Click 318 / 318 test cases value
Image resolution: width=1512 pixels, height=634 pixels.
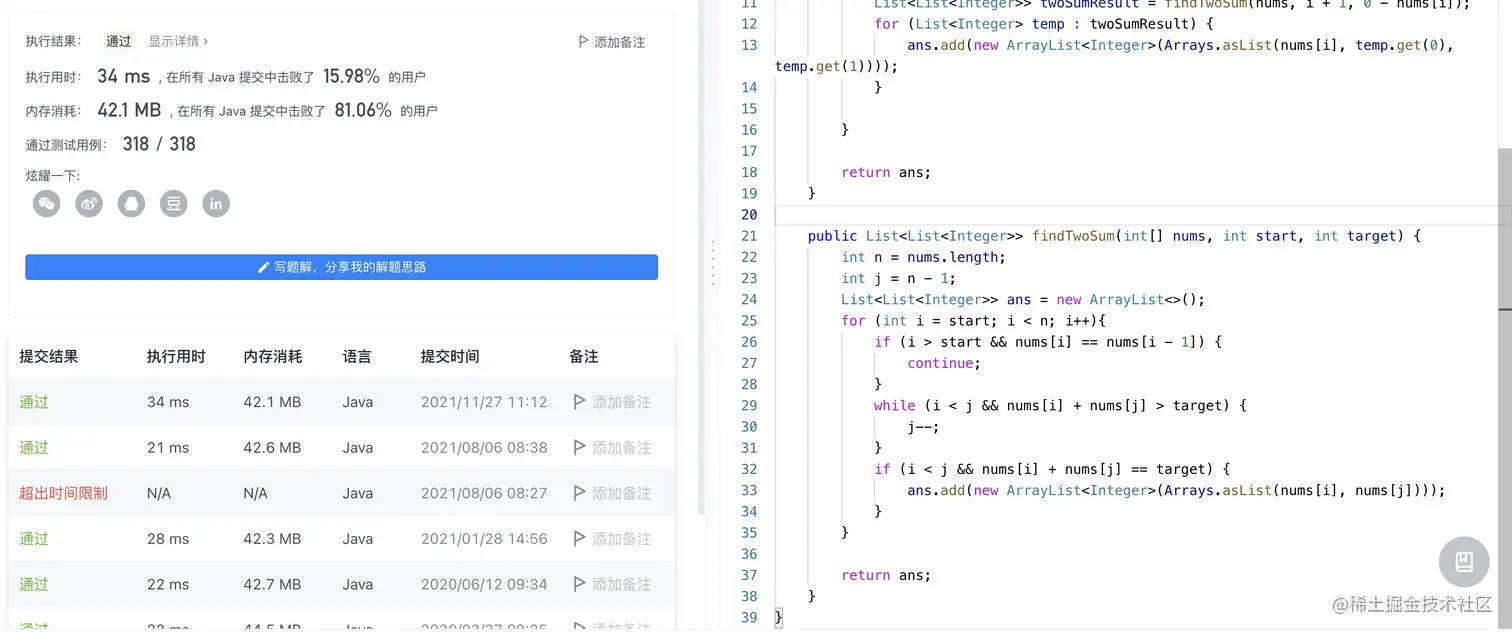point(159,144)
